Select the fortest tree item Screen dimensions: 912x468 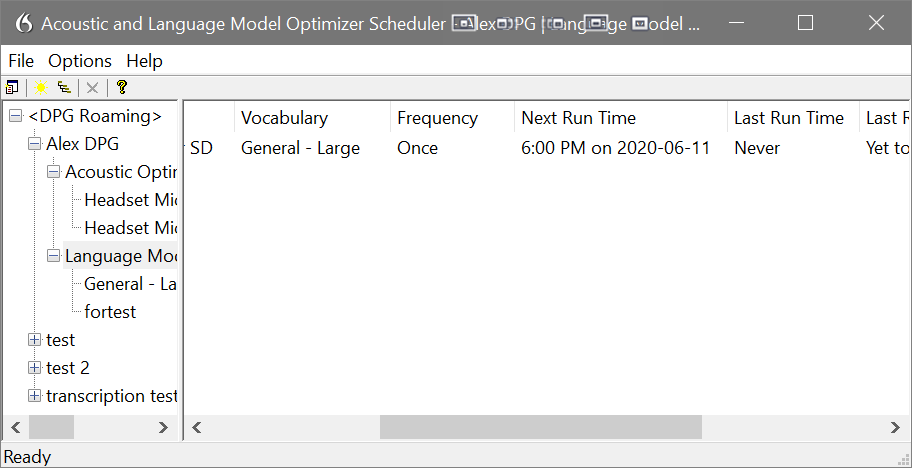pyautogui.click(x=110, y=312)
